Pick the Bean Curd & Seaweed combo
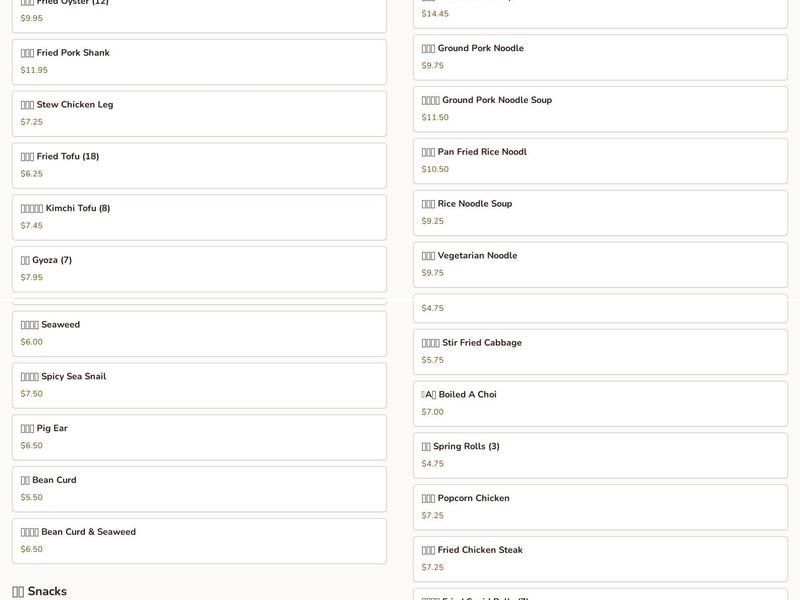This screenshot has height=600, width=800. [199, 541]
